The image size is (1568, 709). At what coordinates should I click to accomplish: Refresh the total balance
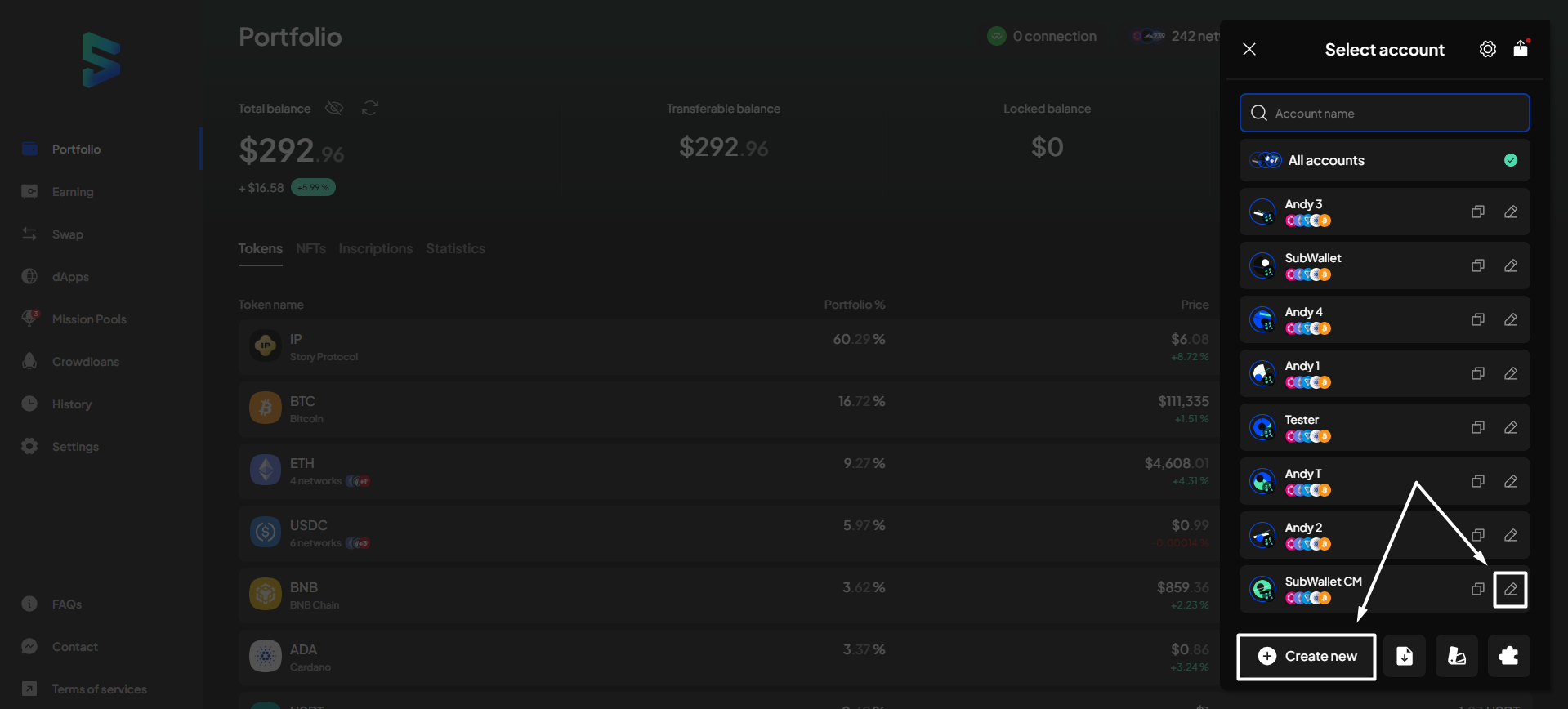pyautogui.click(x=370, y=109)
